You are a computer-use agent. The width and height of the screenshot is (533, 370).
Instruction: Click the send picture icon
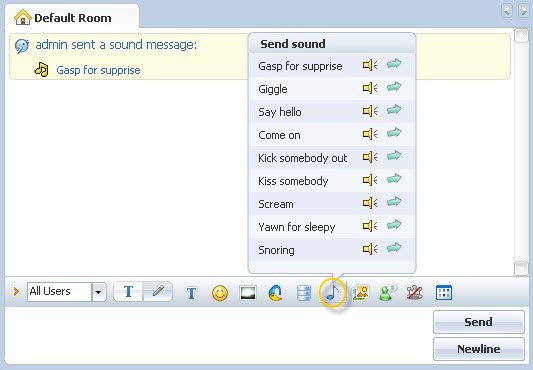pyautogui.click(x=361, y=292)
